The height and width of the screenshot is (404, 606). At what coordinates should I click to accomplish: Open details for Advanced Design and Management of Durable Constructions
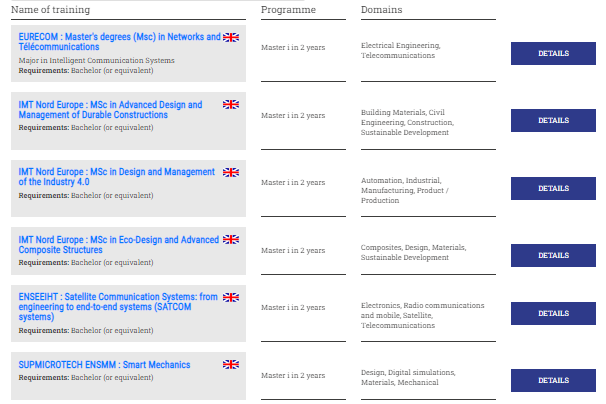pos(553,121)
